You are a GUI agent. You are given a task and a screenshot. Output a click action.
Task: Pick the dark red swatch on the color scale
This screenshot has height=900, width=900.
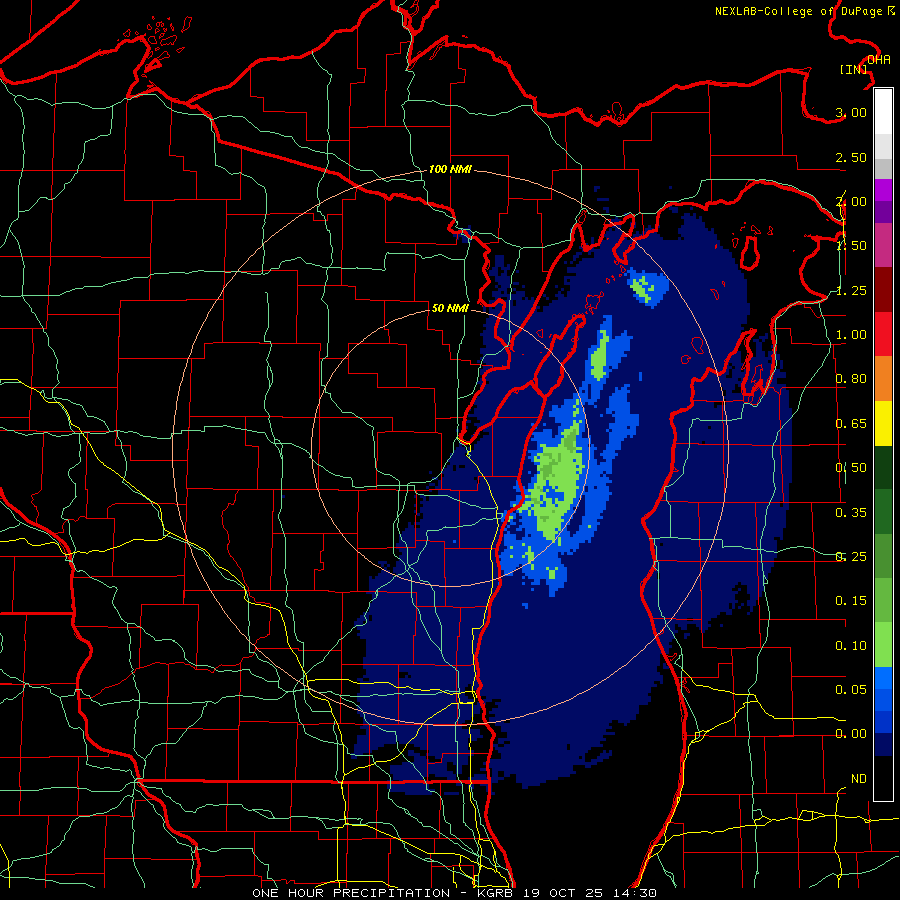point(883,290)
